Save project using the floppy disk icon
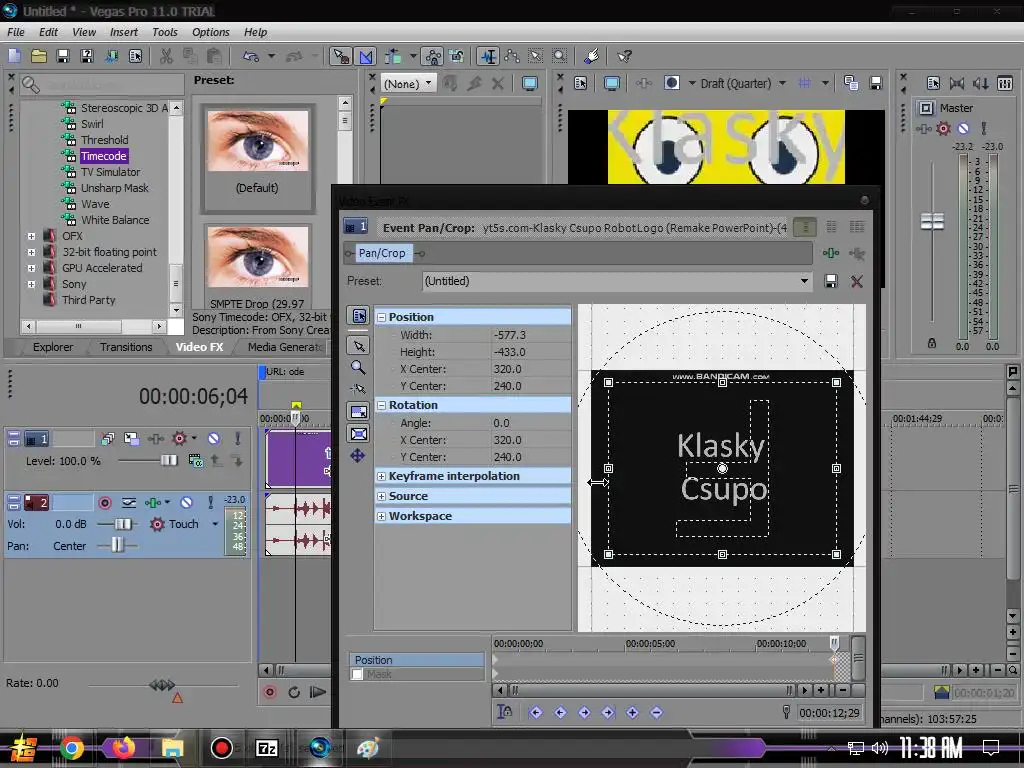The height and width of the screenshot is (768, 1024). pos(63,56)
